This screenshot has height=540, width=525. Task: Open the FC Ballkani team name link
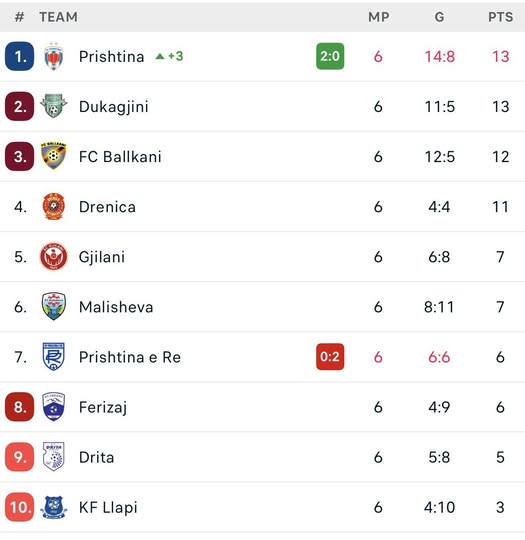tap(120, 157)
